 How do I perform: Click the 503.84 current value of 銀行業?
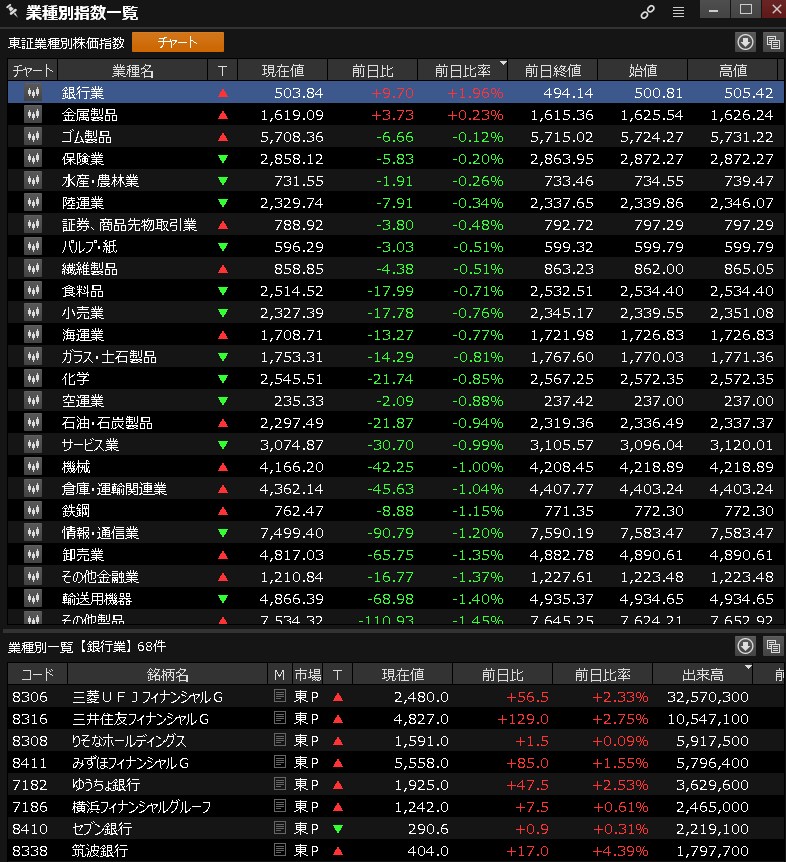coord(298,93)
